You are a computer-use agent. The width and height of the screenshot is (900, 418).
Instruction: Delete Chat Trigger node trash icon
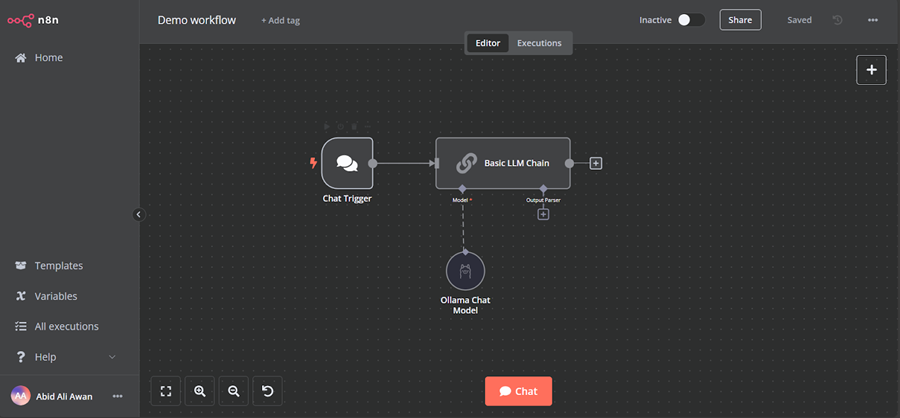pos(354,126)
